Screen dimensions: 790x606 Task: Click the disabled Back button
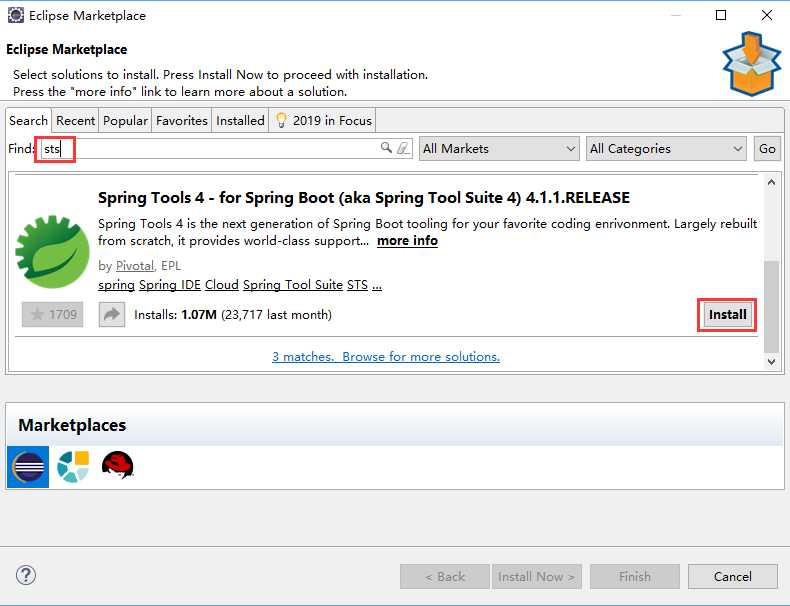point(445,576)
